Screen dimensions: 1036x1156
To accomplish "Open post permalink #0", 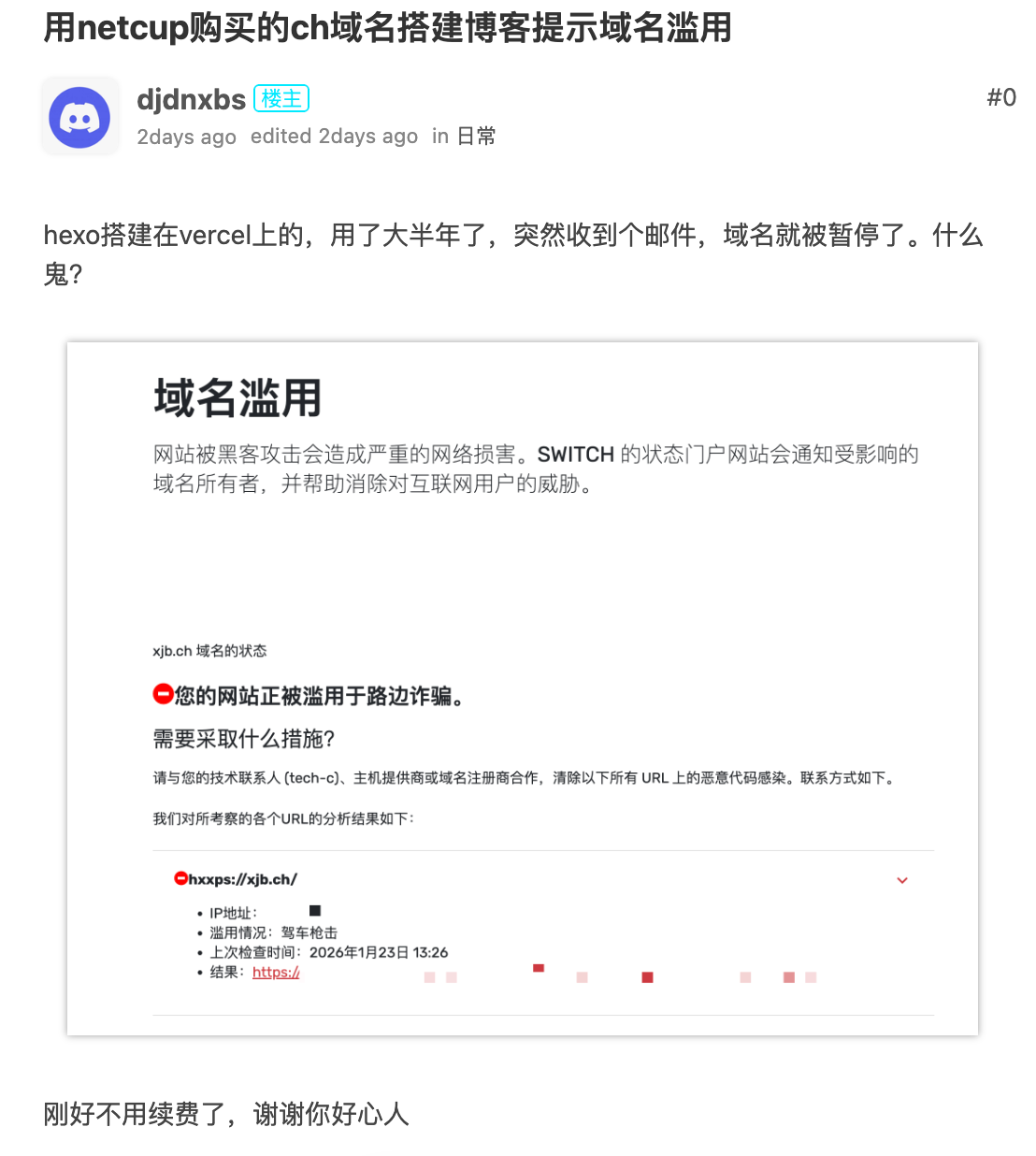I will coord(1001,97).
